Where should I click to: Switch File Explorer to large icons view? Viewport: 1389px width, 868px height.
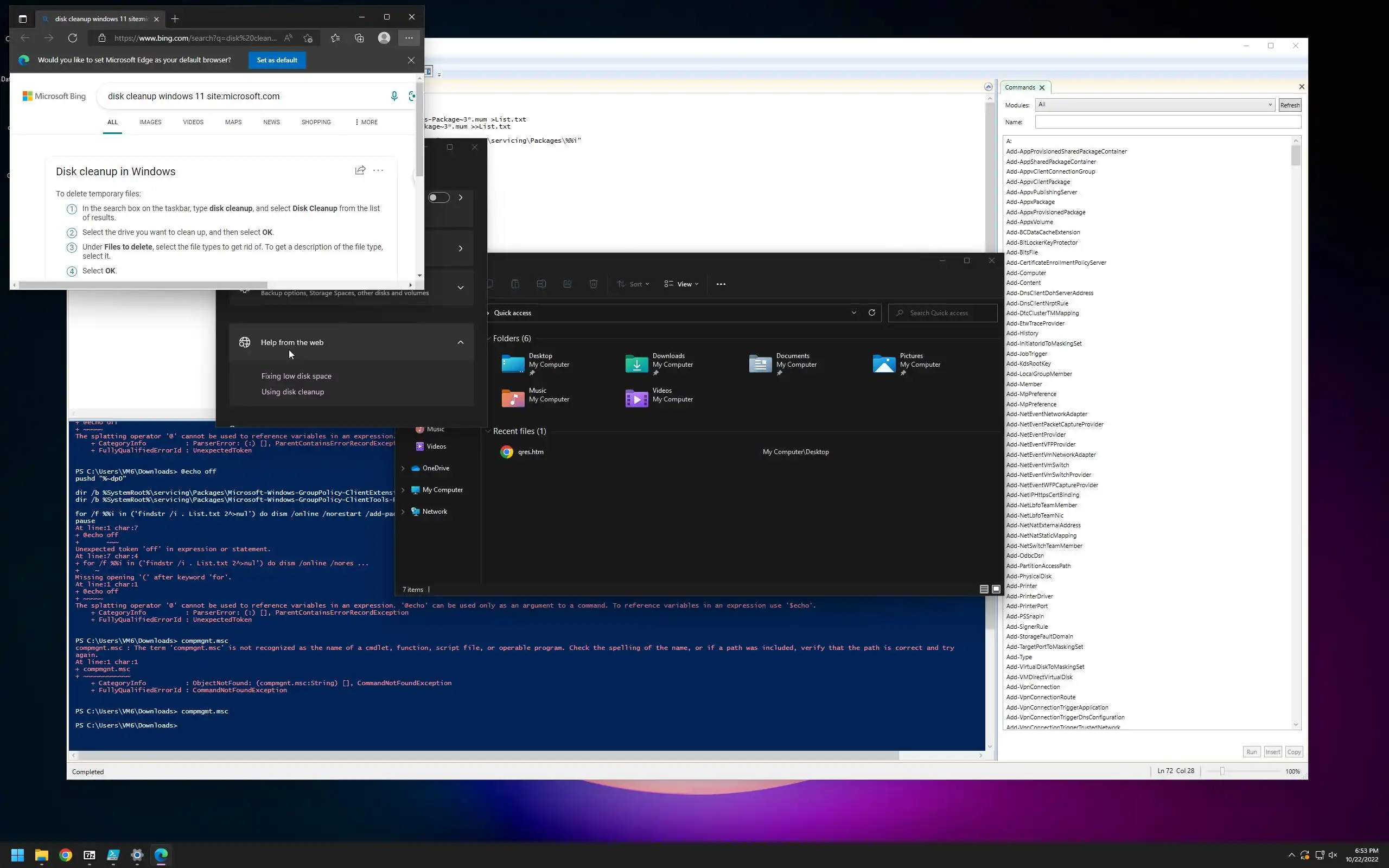(996, 589)
